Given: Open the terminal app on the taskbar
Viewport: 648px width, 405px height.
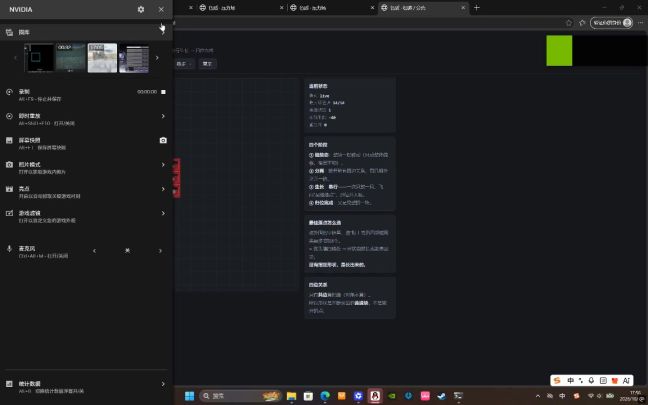Looking at the screenshot, I should (x=459, y=396).
